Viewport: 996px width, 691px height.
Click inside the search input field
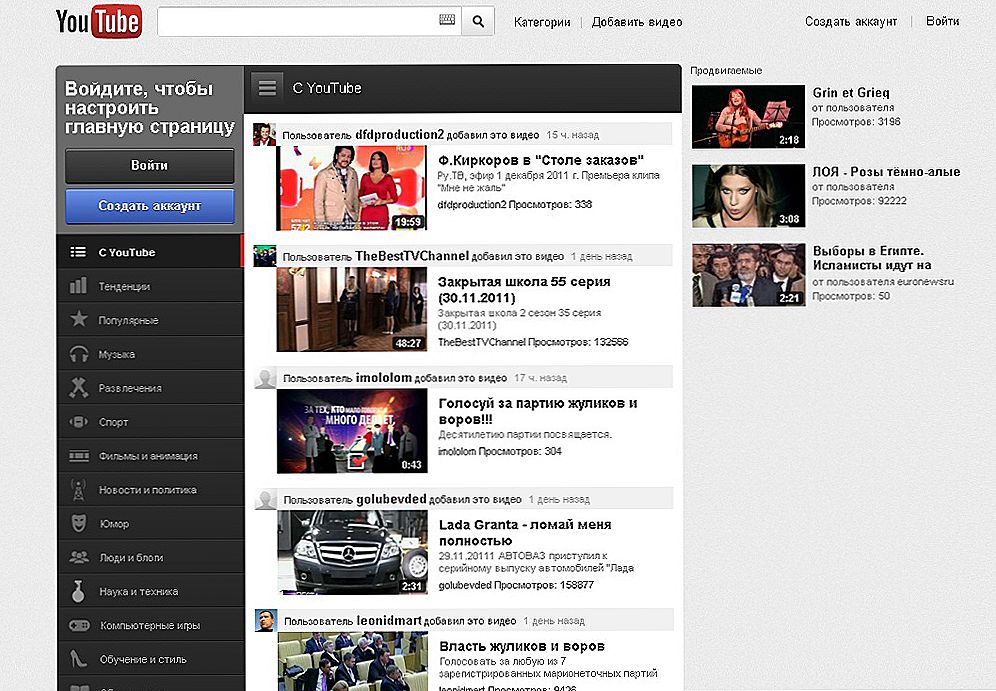coord(300,20)
